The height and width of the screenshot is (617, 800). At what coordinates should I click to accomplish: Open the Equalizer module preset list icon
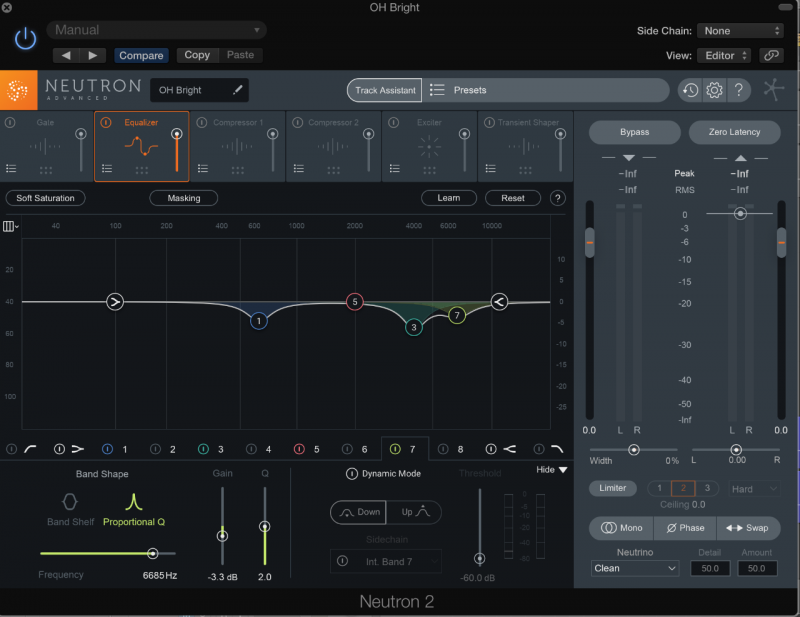[x=107, y=168]
